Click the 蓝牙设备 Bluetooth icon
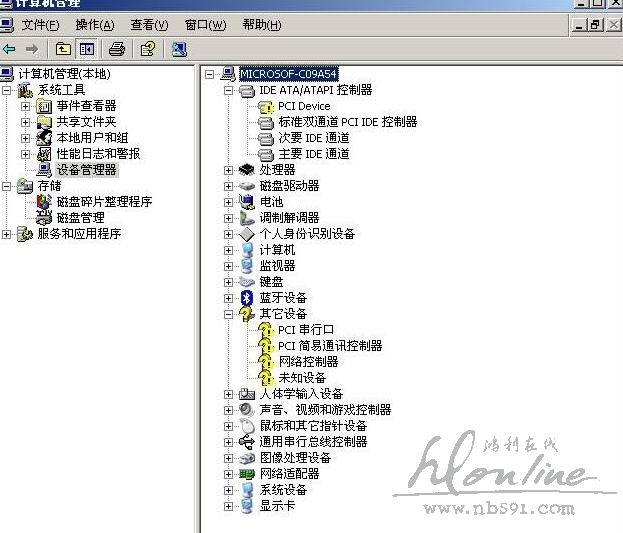 pyautogui.click(x=247, y=298)
